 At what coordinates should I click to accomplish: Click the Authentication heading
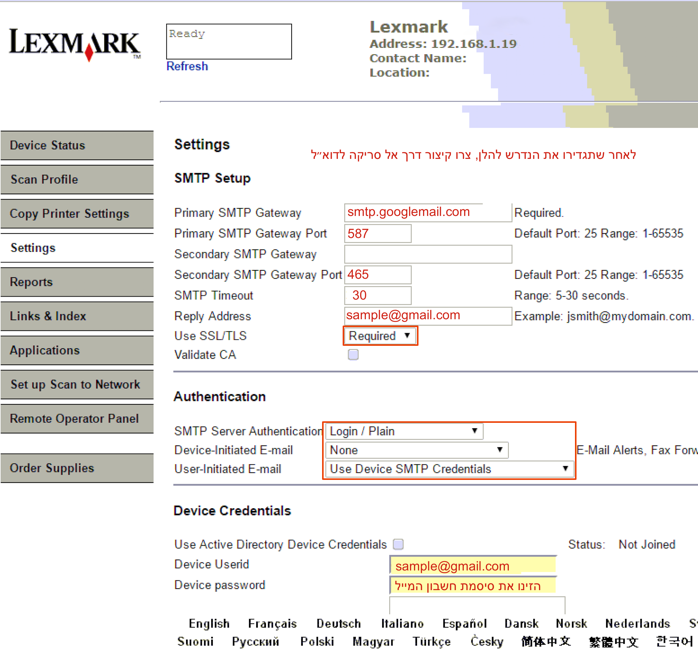click(x=219, y=396)
